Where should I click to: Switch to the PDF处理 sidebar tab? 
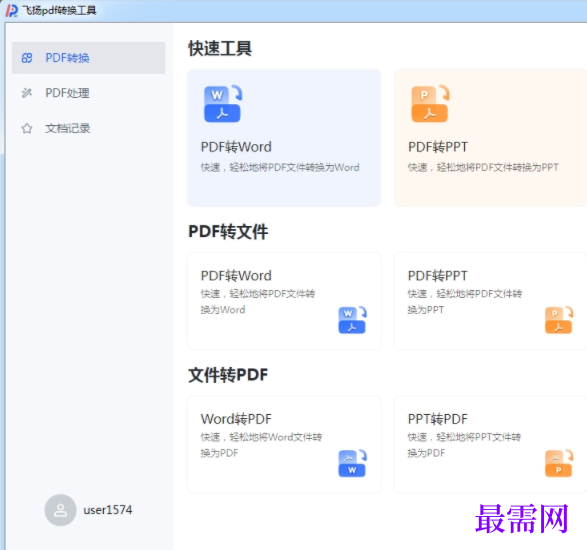tap(88, 93)
